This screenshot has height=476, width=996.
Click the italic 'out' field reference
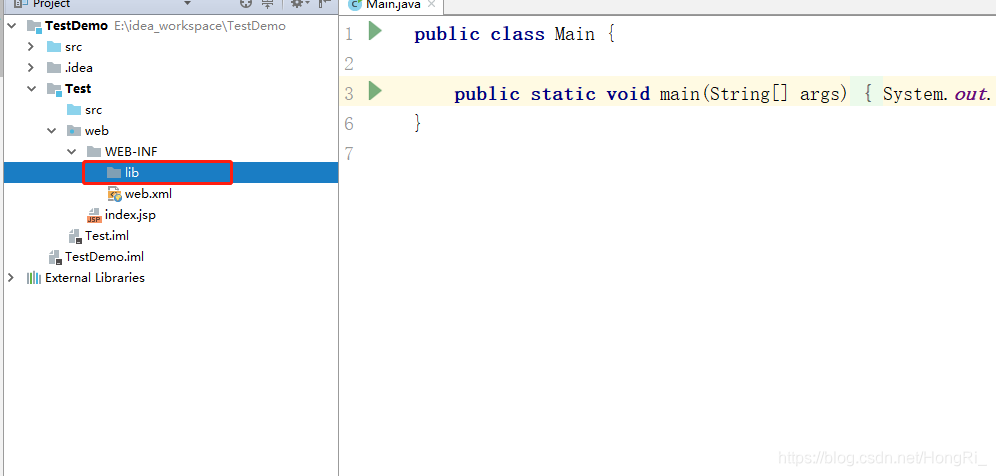pos(969,94)
